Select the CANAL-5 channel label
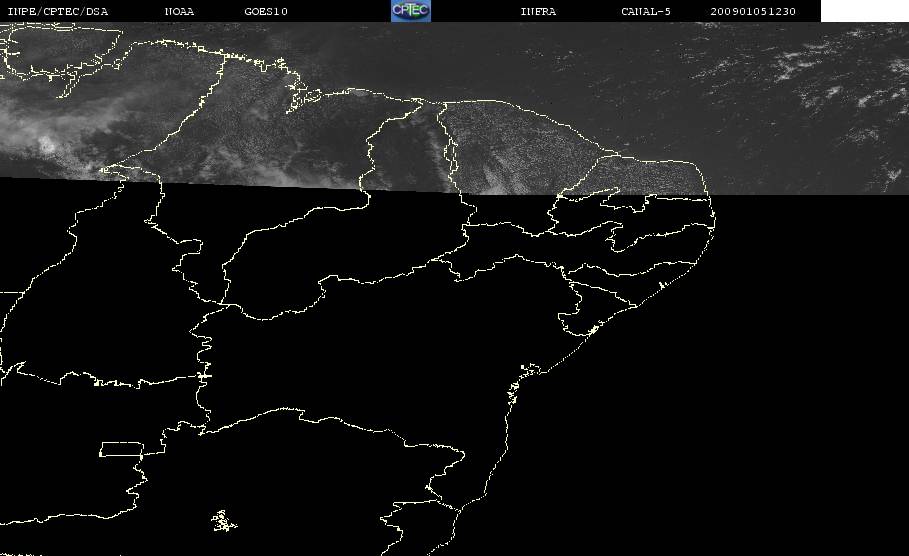Viewport: 909px width, 556px height. pos(646,11)
